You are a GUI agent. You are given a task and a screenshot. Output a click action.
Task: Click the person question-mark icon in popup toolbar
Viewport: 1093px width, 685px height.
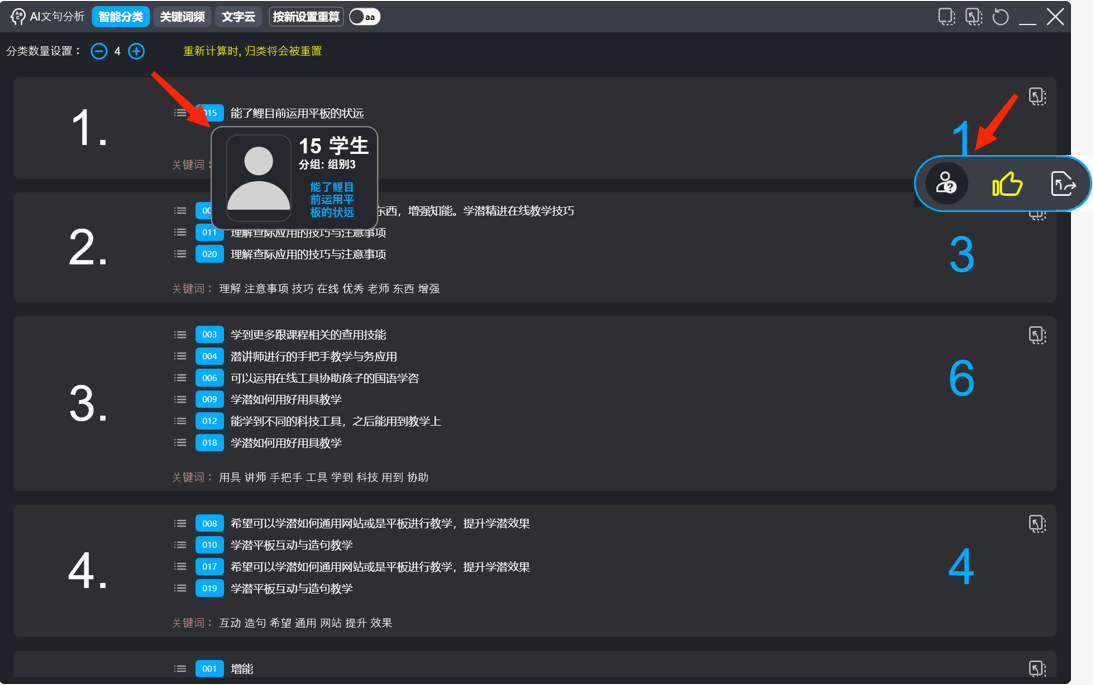[946, 184]
